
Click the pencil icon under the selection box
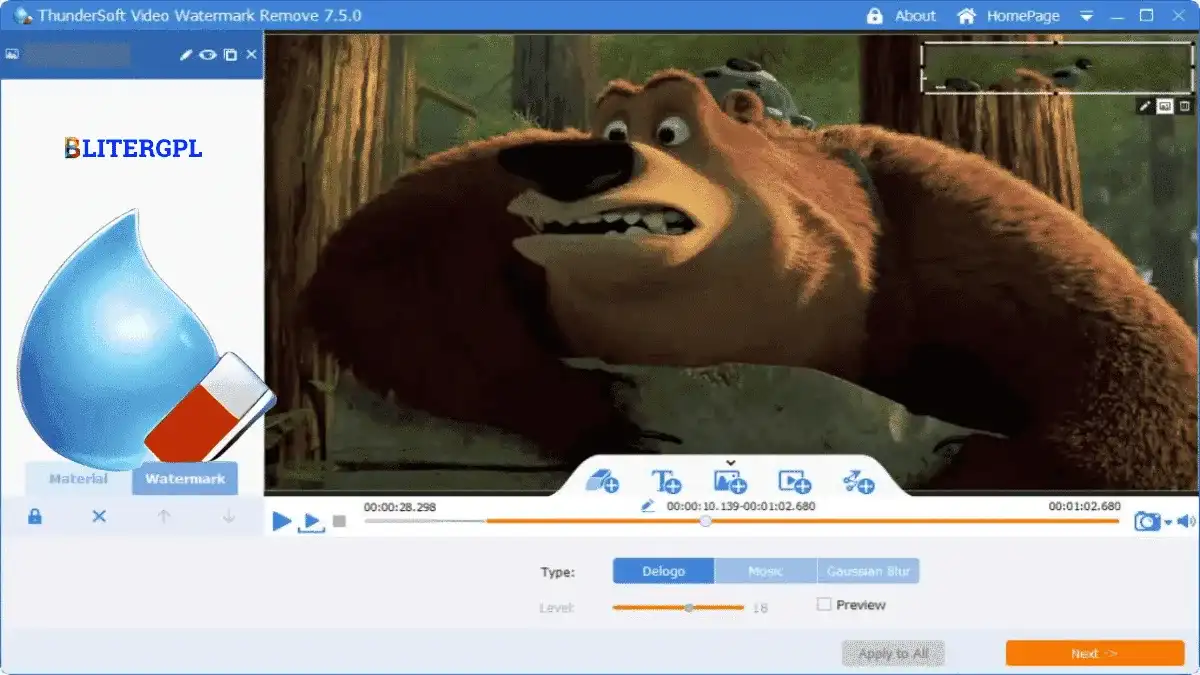[x=1146, y=106]
